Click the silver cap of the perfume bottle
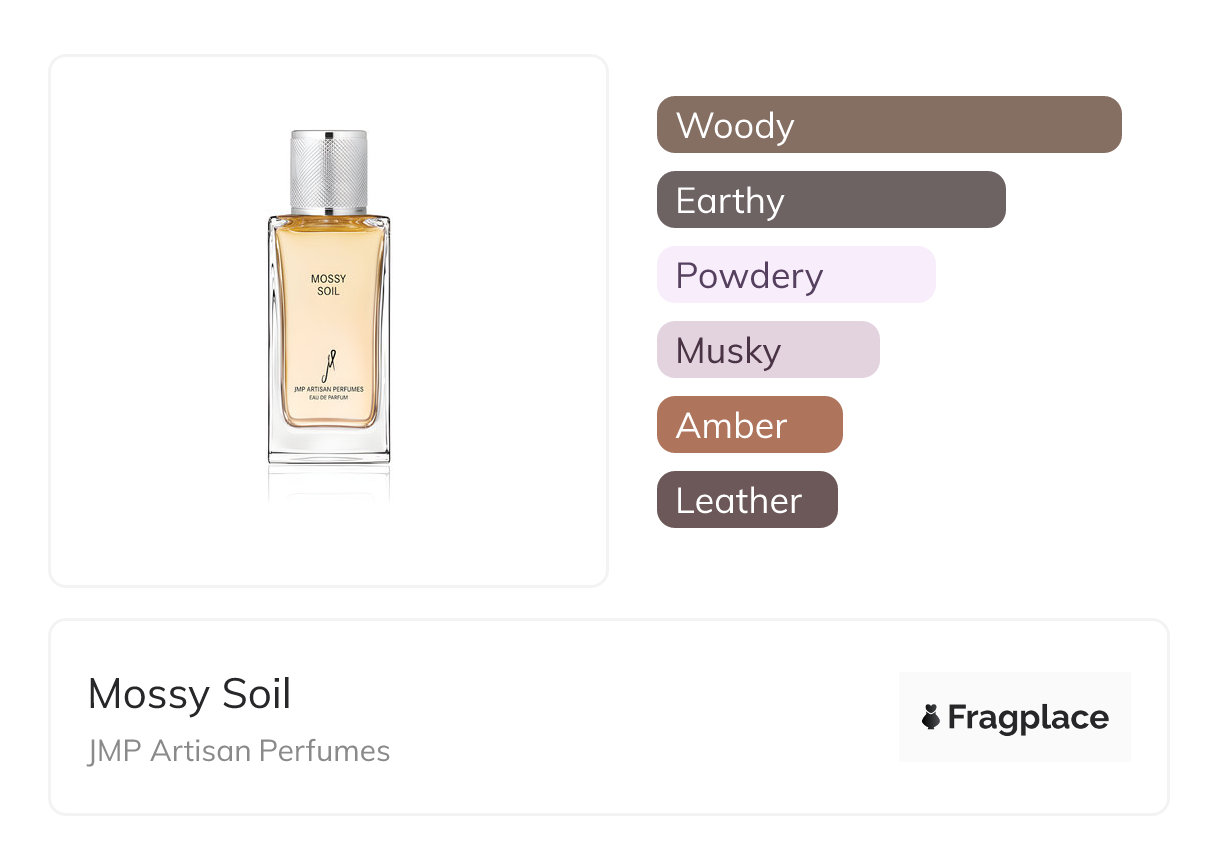 [x=328, y=169]
